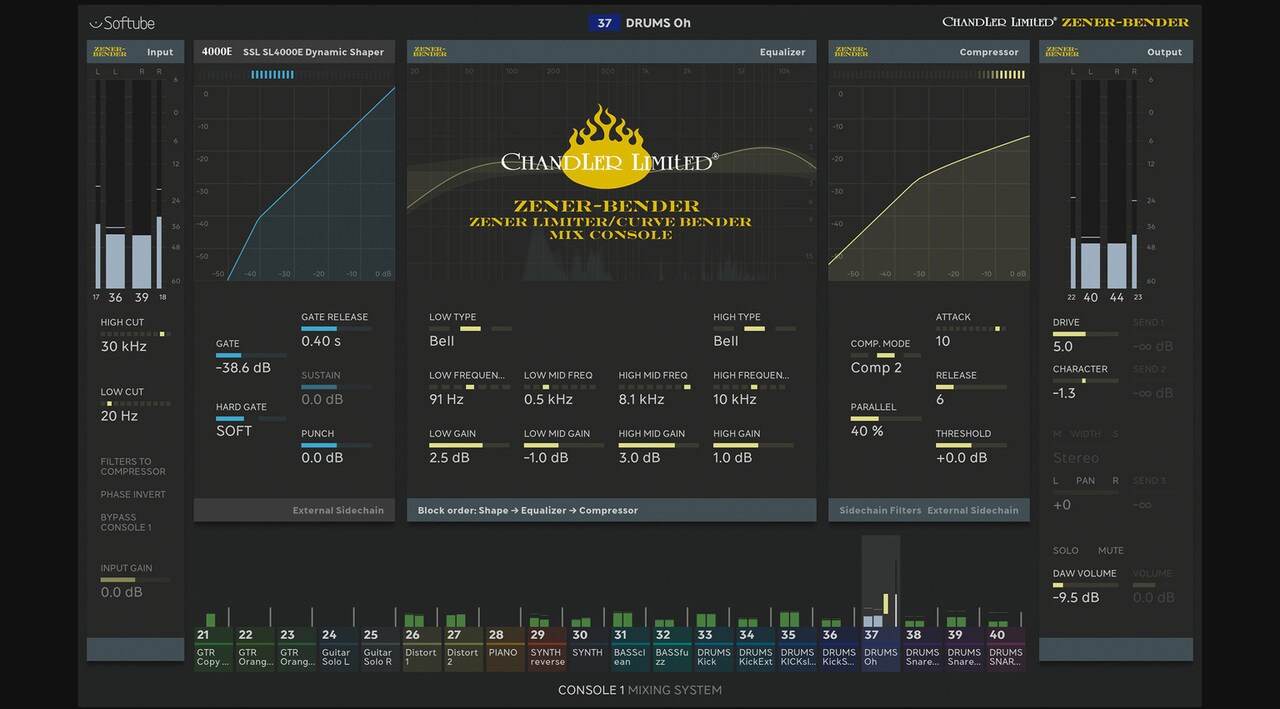
Task: Open the Equalizer section selector
Action: (x=782, y=52)
